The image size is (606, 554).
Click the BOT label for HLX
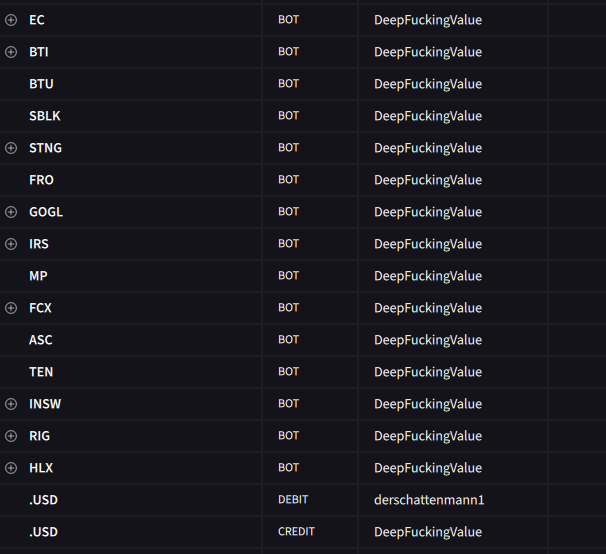(x=288, y=468)
